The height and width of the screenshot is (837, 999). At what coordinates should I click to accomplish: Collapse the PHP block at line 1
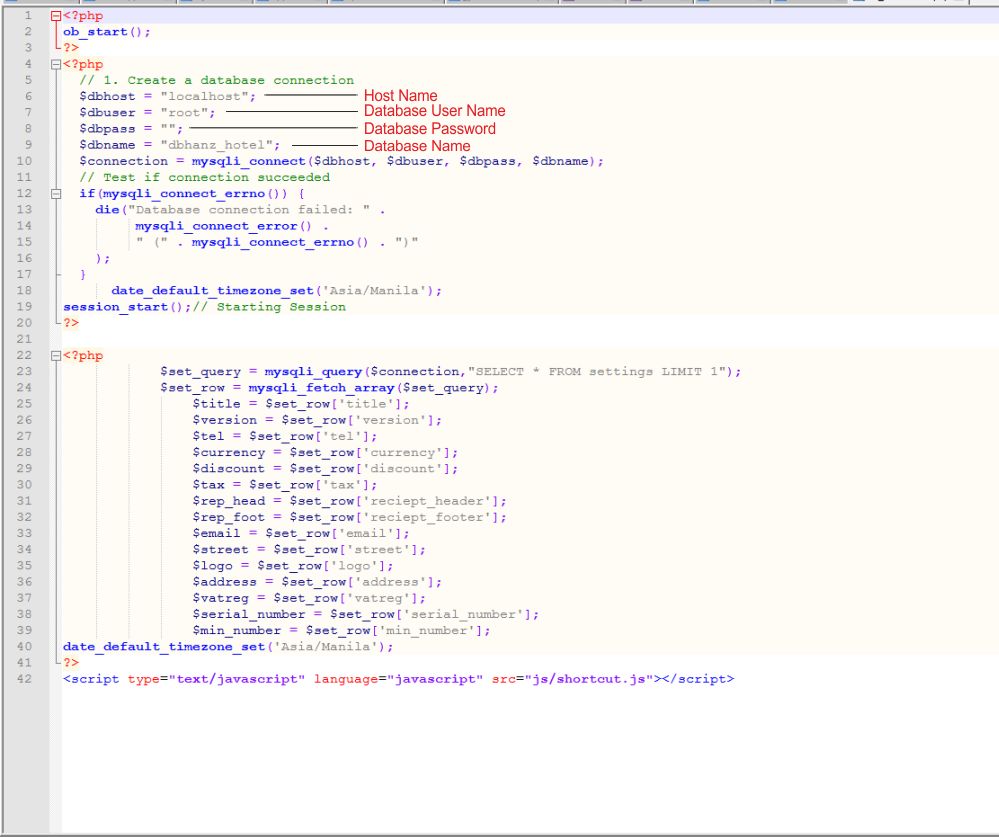point(56,16)
